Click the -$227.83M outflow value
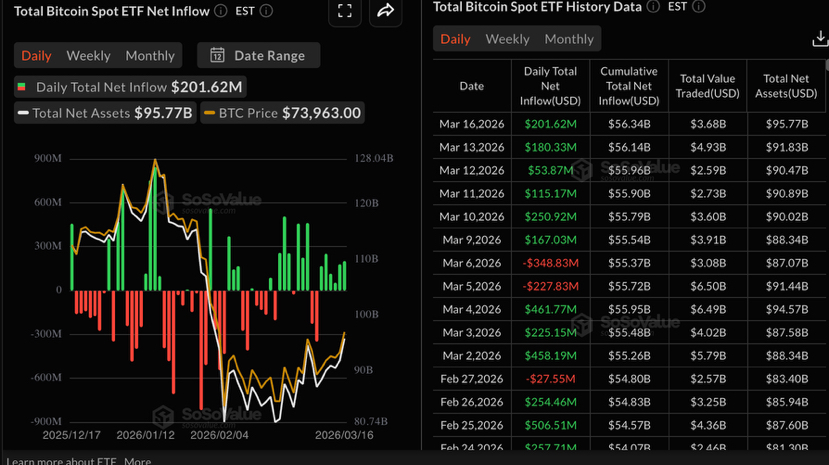Image resolution: width=829 pixels, height=465 pixels. pyautogui.click(x=550, y=286)
